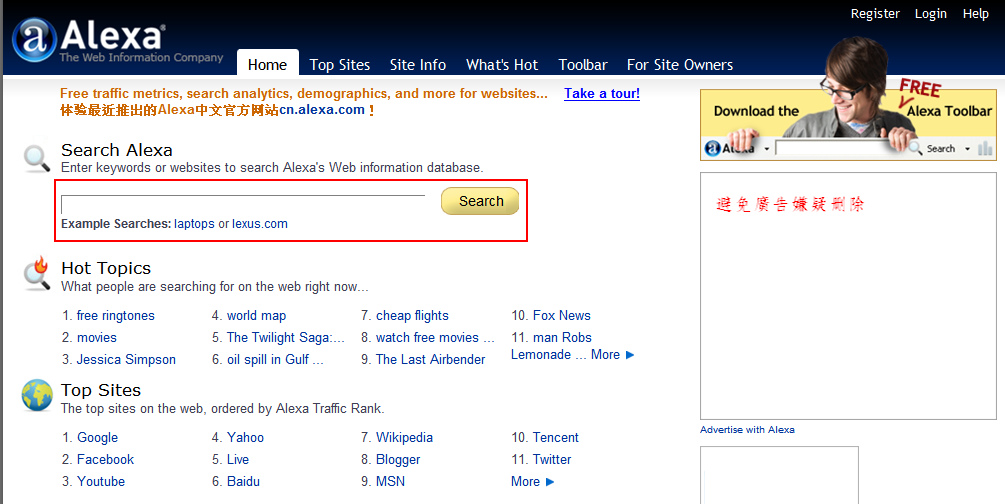Open top site MSN
This screenshot has width=1005, height=504.
point(390,481)
